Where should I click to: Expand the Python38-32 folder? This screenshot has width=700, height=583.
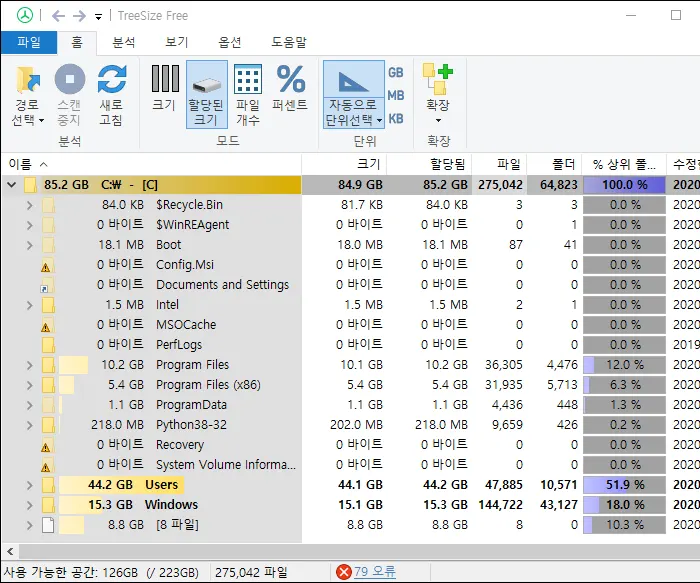[29, 425]
